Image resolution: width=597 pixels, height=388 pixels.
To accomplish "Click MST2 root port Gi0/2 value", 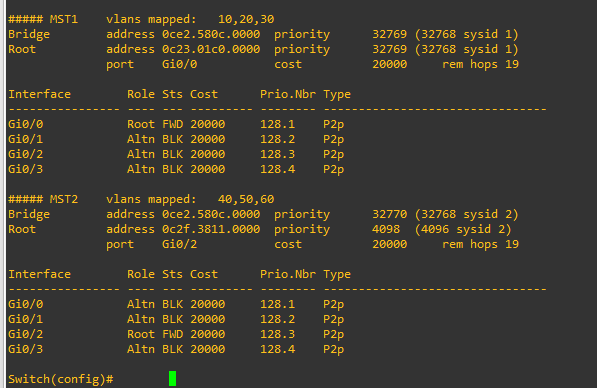I will click(180, 244).
